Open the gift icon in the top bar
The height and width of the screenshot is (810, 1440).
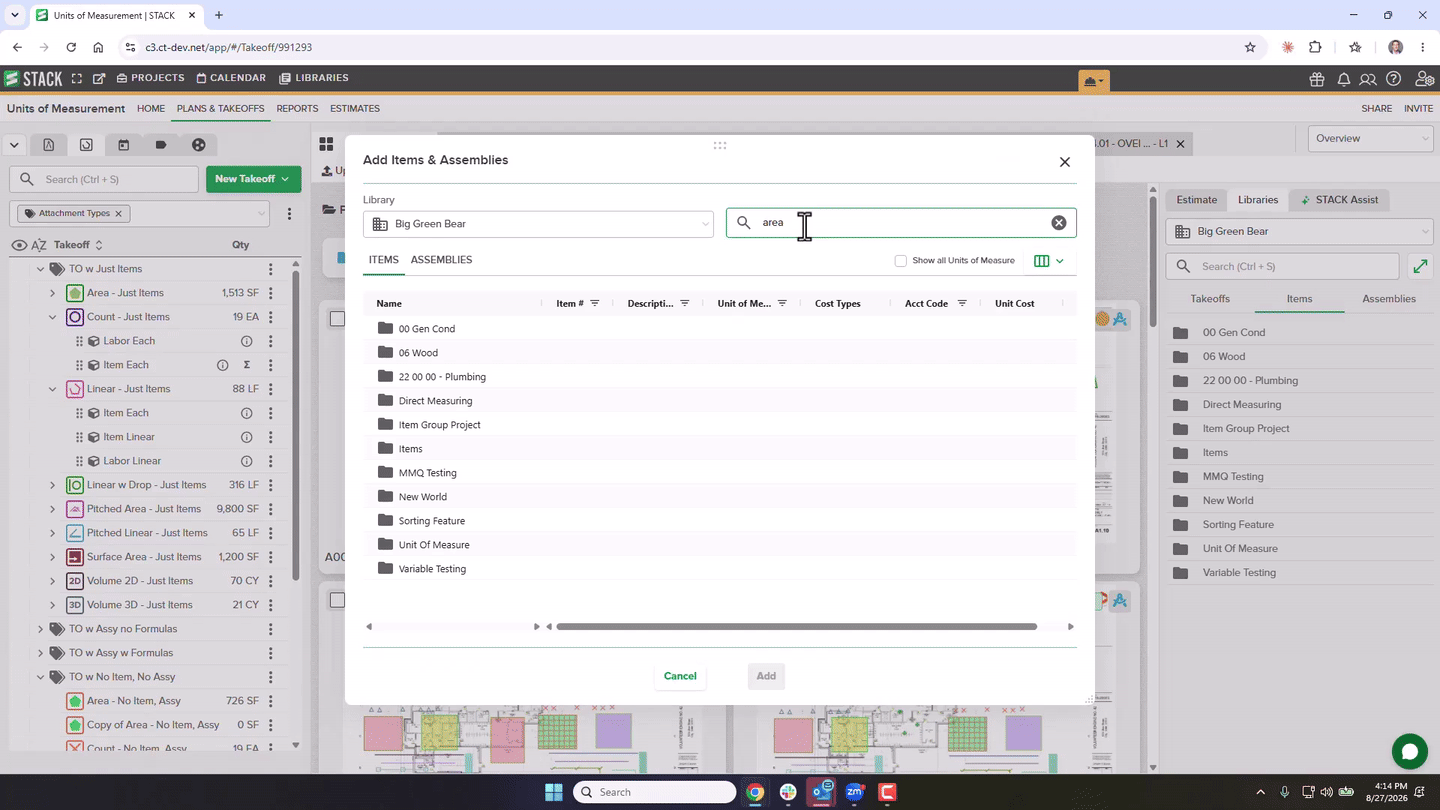[x=1318, y=79]
